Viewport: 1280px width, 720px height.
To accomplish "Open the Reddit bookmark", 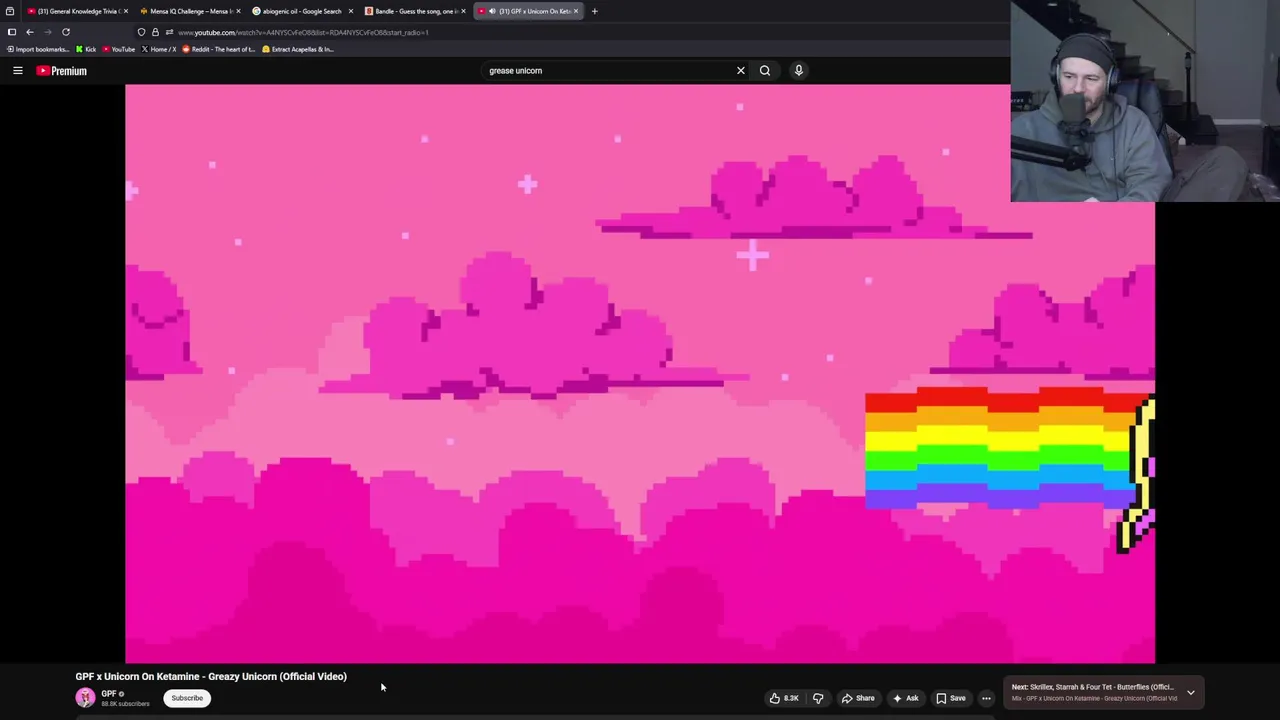I will pyautogui.click(x=218, y=49).
